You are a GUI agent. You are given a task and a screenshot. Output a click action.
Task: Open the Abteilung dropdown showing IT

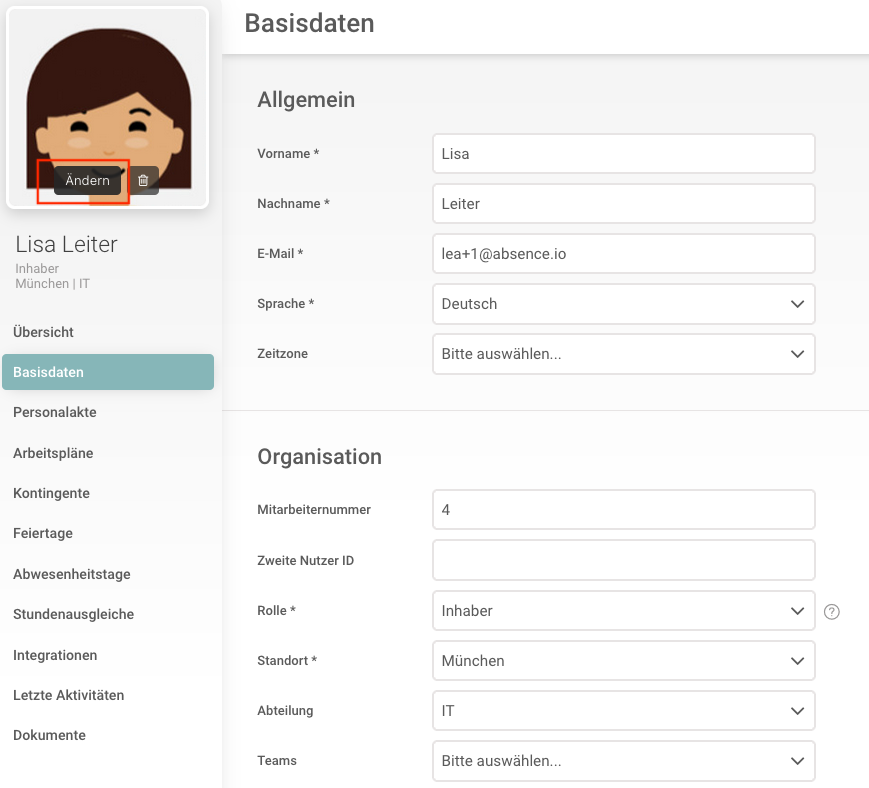(623, 710)
